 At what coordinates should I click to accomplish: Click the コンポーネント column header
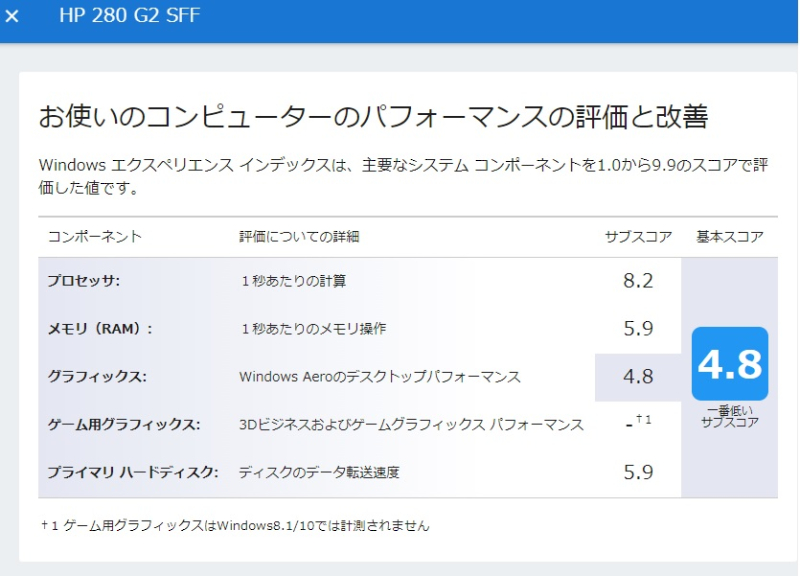[x=94, y=237]
